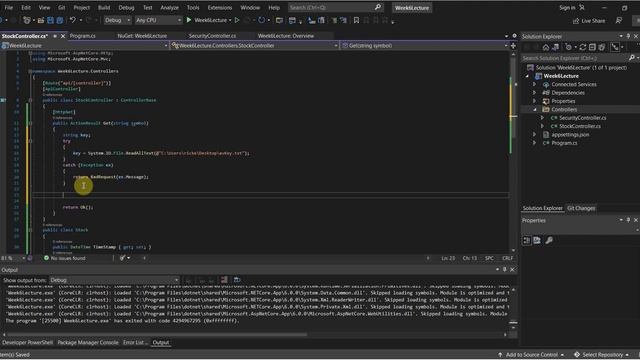Screen dimensions: 640x360
Task: Click Start Without Debugging outline play icon
Action: tap(237, 20)
